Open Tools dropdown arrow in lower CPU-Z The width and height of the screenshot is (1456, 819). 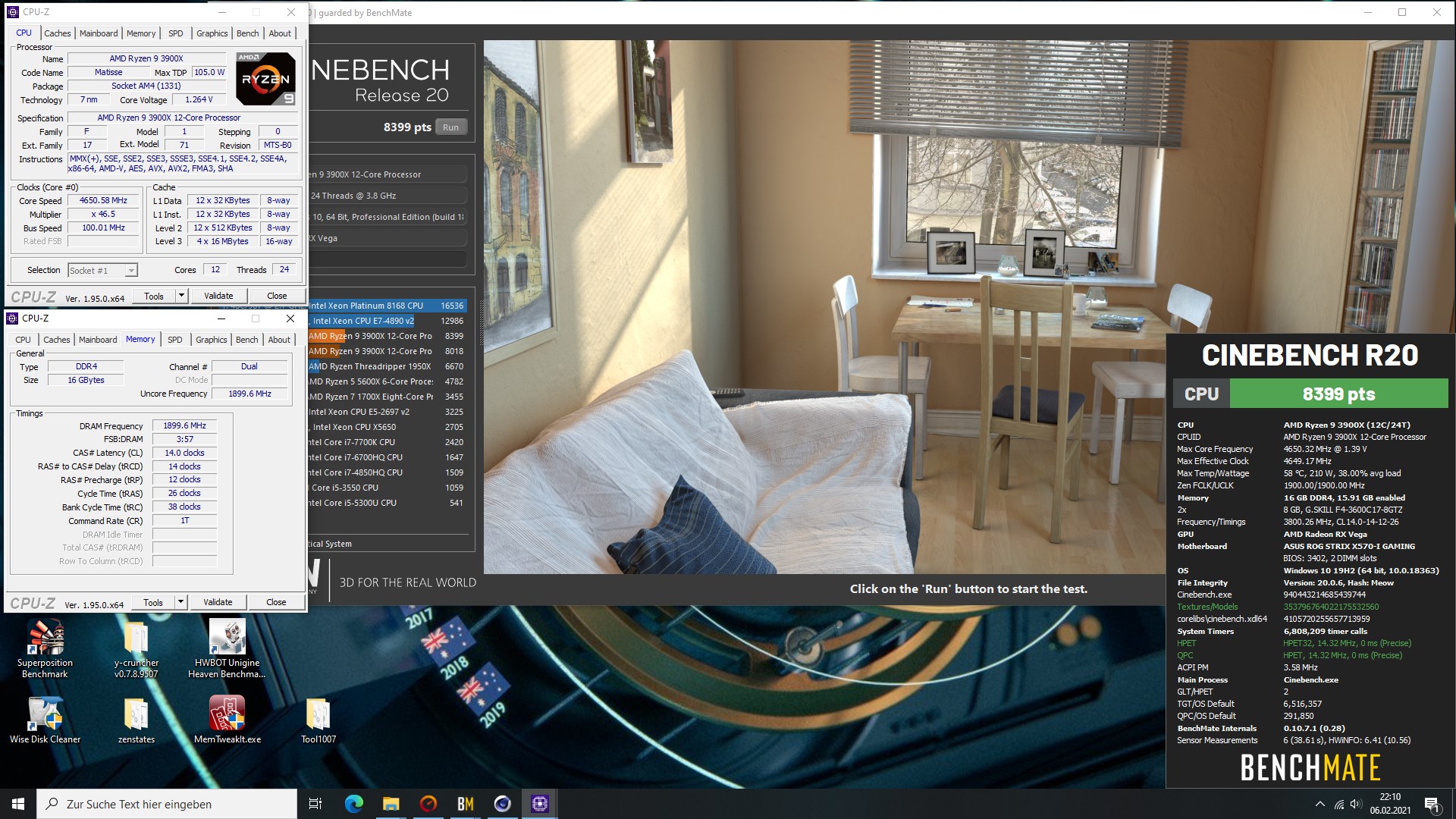pyautogui.click(x=180, y=602)
